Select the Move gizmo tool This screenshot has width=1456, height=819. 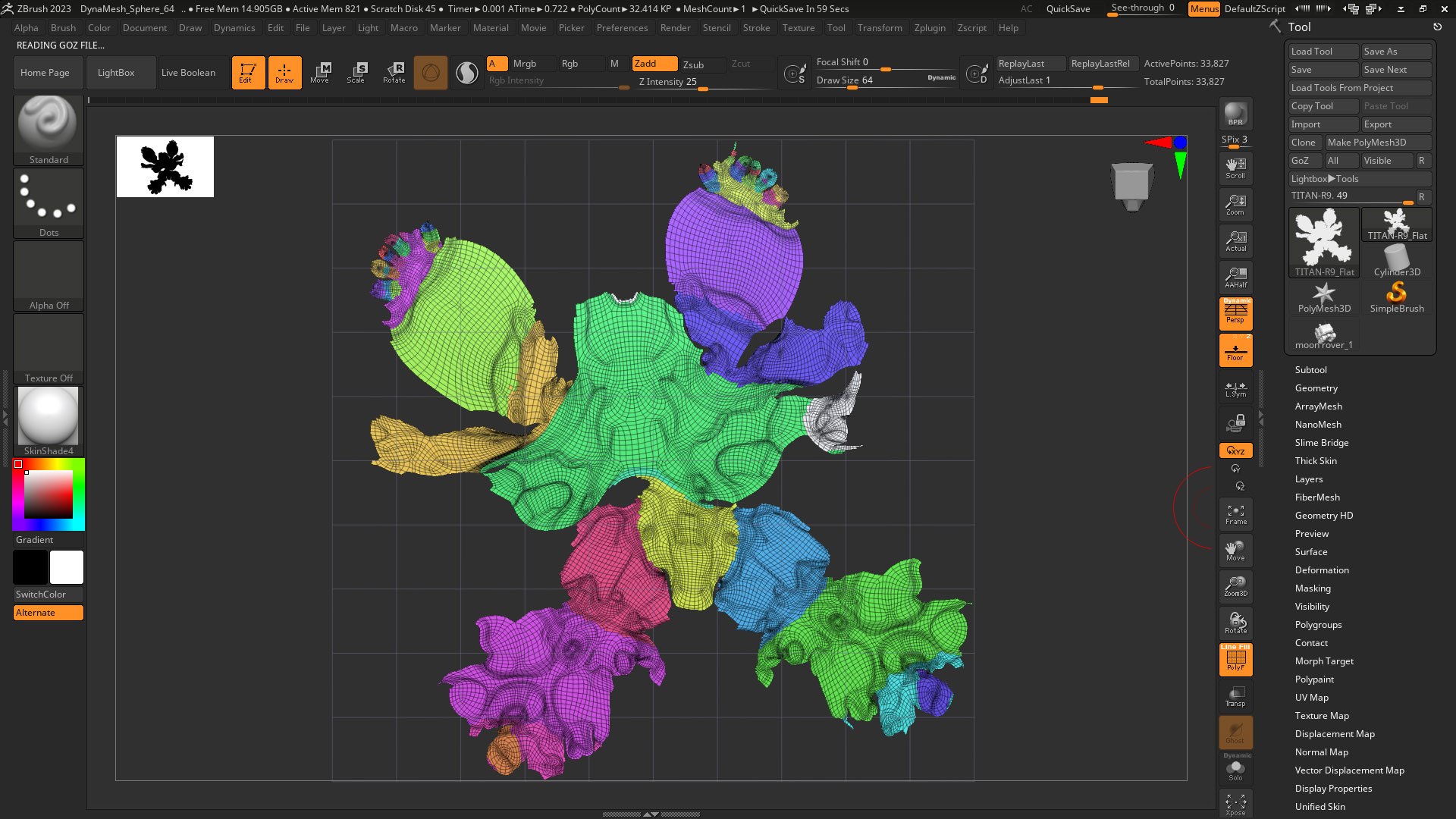(320, 73)
